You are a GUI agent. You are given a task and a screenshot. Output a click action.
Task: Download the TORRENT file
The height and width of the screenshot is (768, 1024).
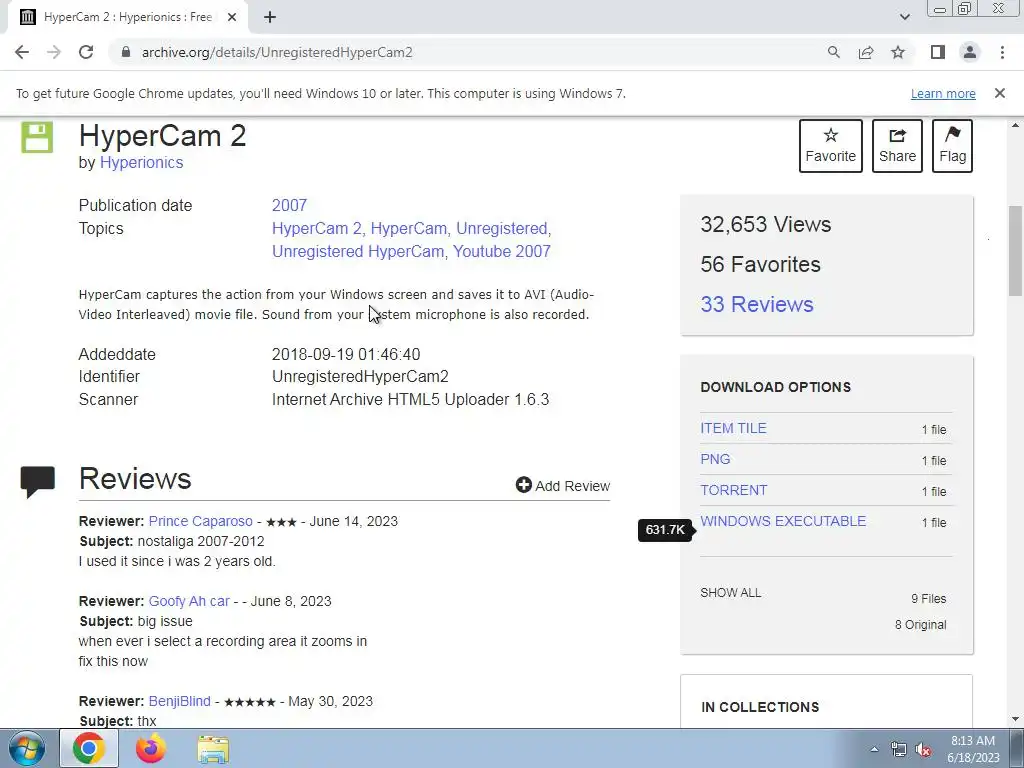click(733, 490)
